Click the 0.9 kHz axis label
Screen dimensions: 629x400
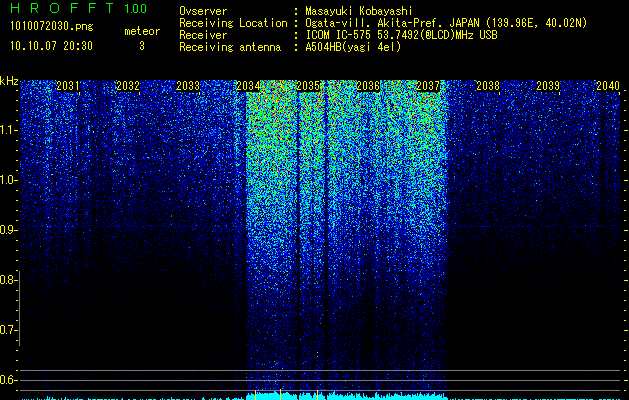click(8, 230)
